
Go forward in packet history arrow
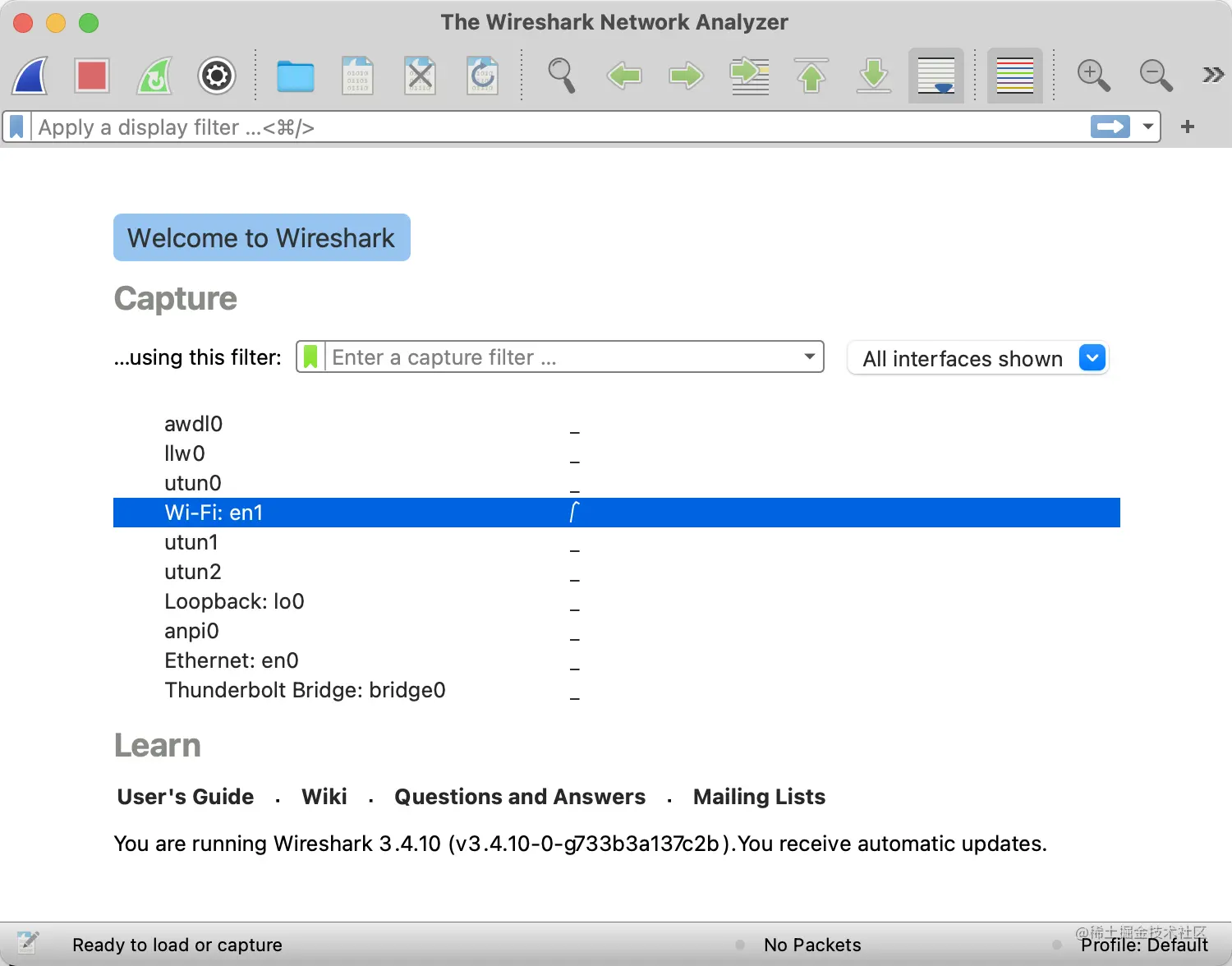point(687,76)
